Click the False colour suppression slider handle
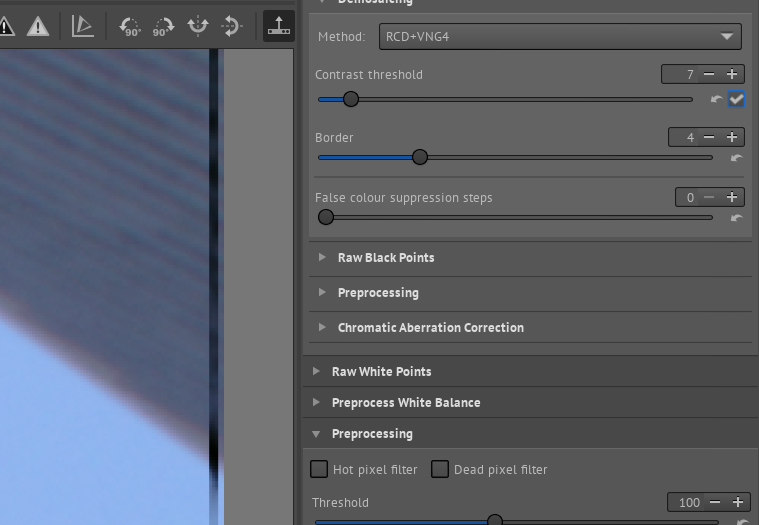 coord(326,217)
